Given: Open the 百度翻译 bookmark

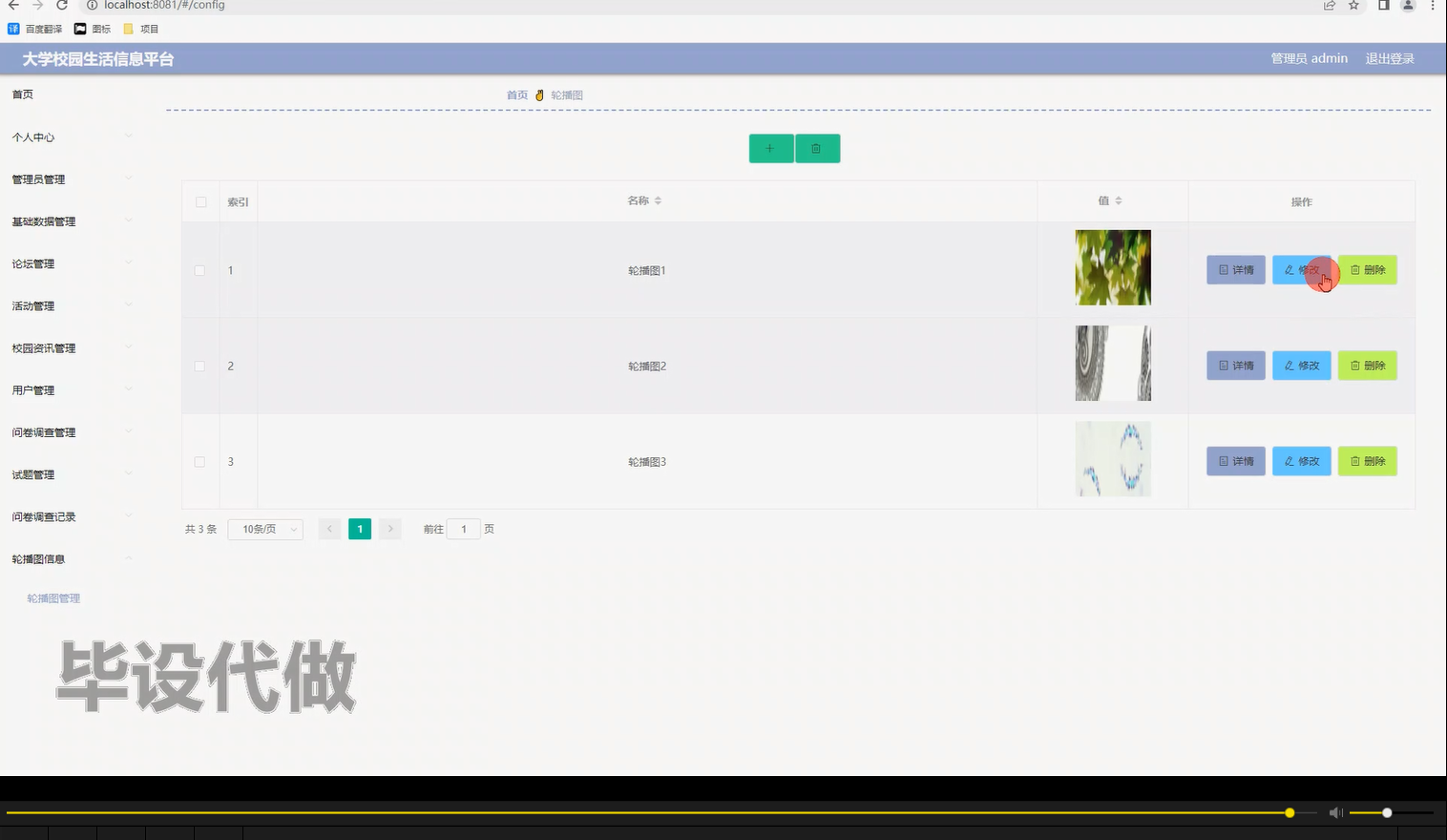Looking at the screenshot, I should click(35, 29).
